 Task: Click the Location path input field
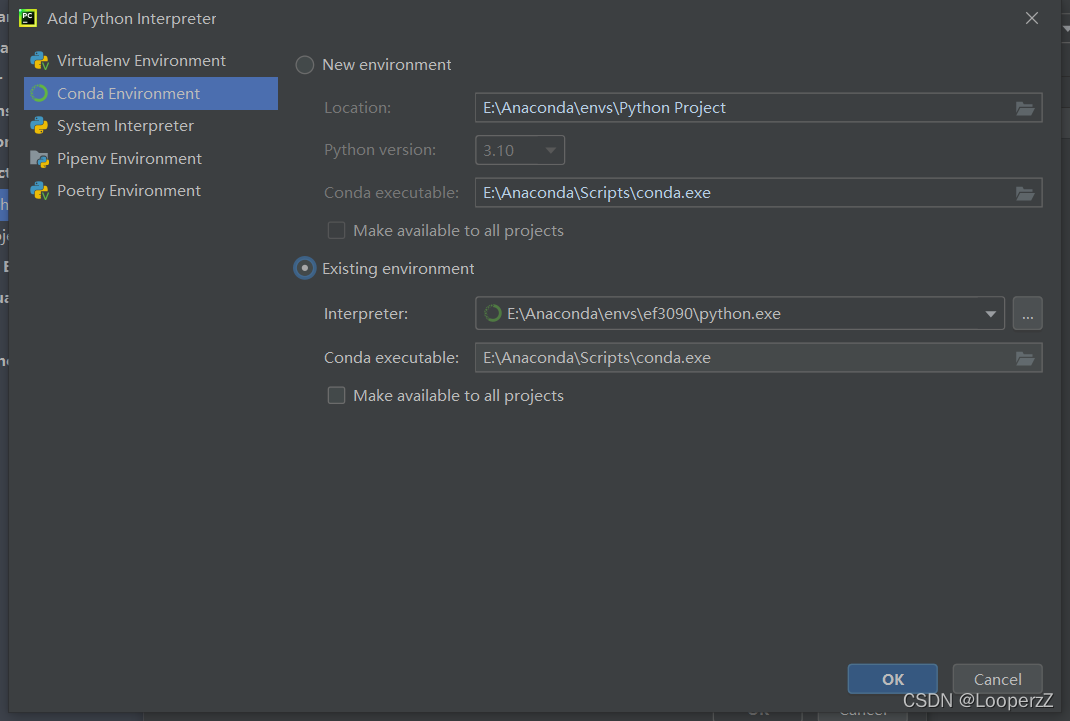click(758, 108)
